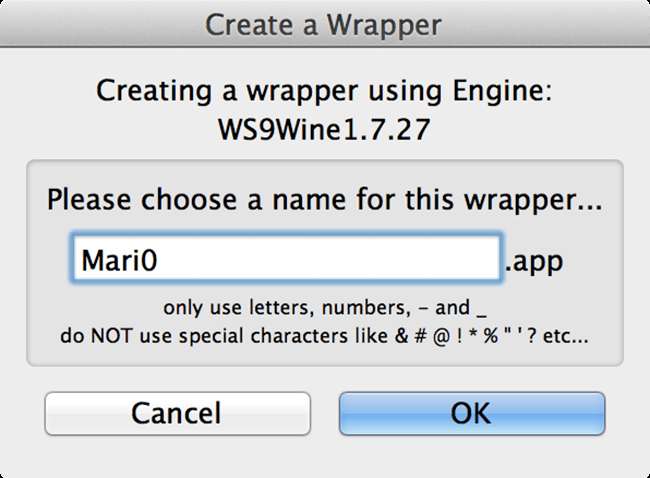Click the do NOT use special characters warning

click(324, 337)
